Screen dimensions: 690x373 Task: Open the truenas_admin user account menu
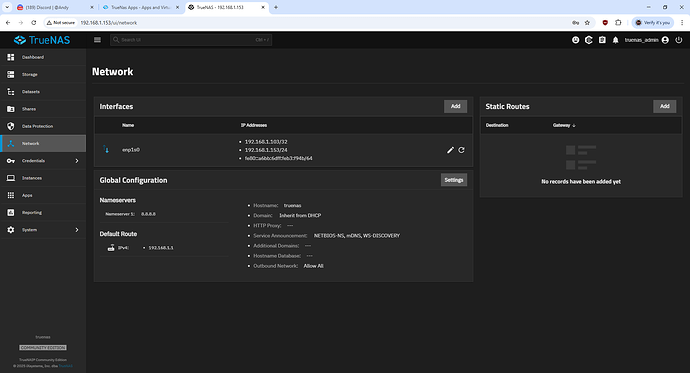pos(646,40)
